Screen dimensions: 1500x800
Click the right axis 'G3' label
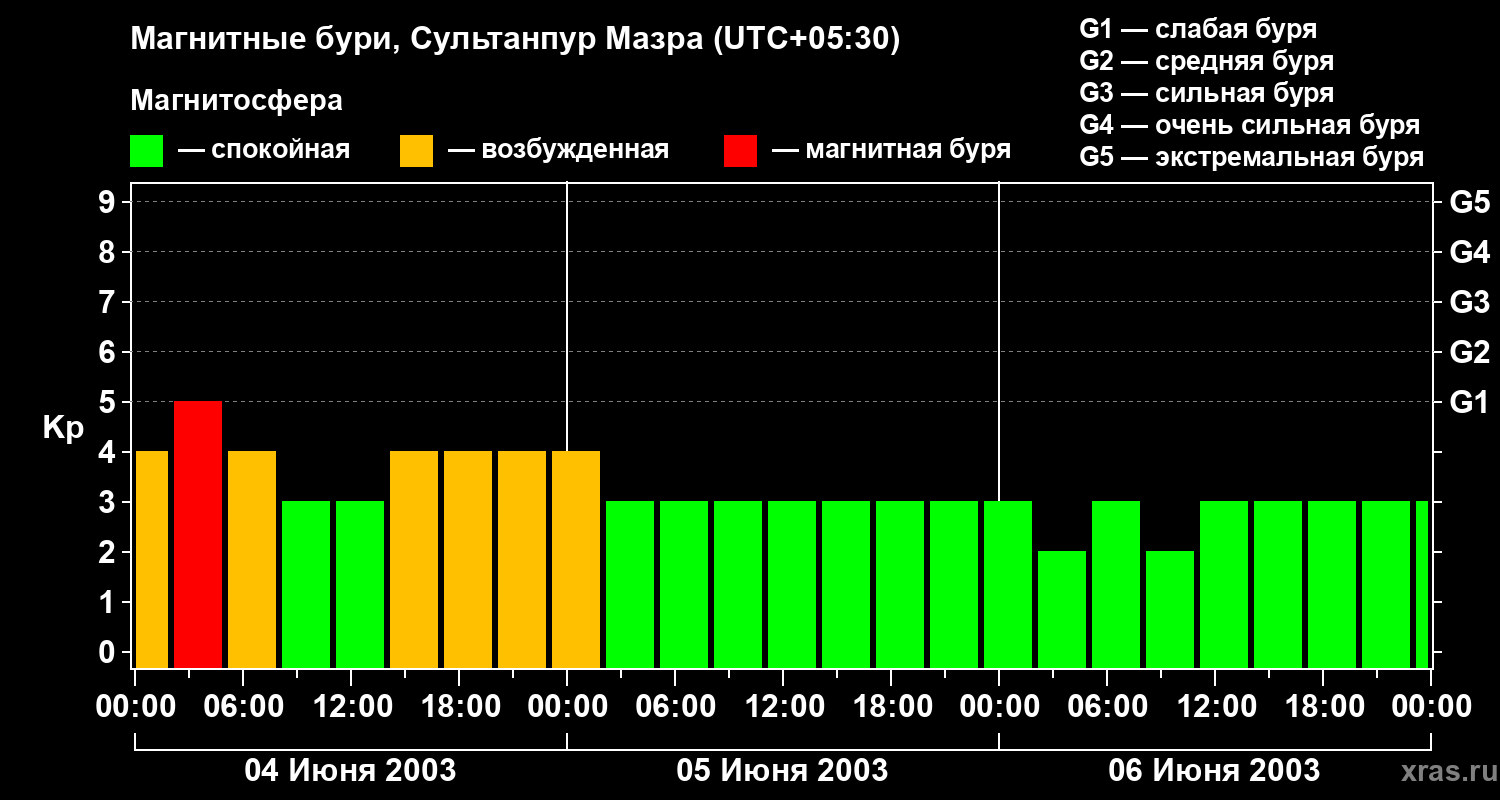point(1470,302)
